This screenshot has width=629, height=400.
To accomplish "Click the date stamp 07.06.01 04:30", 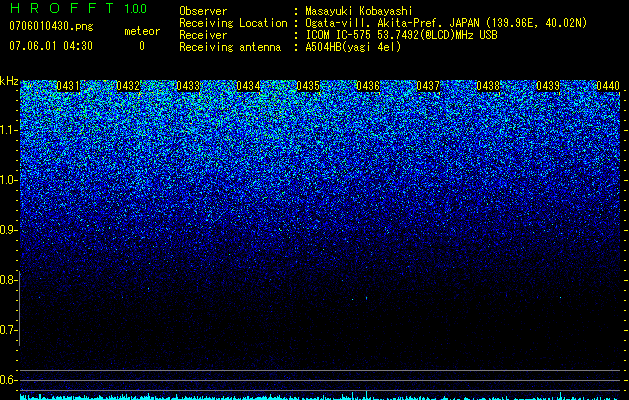I will pos(51,46).
